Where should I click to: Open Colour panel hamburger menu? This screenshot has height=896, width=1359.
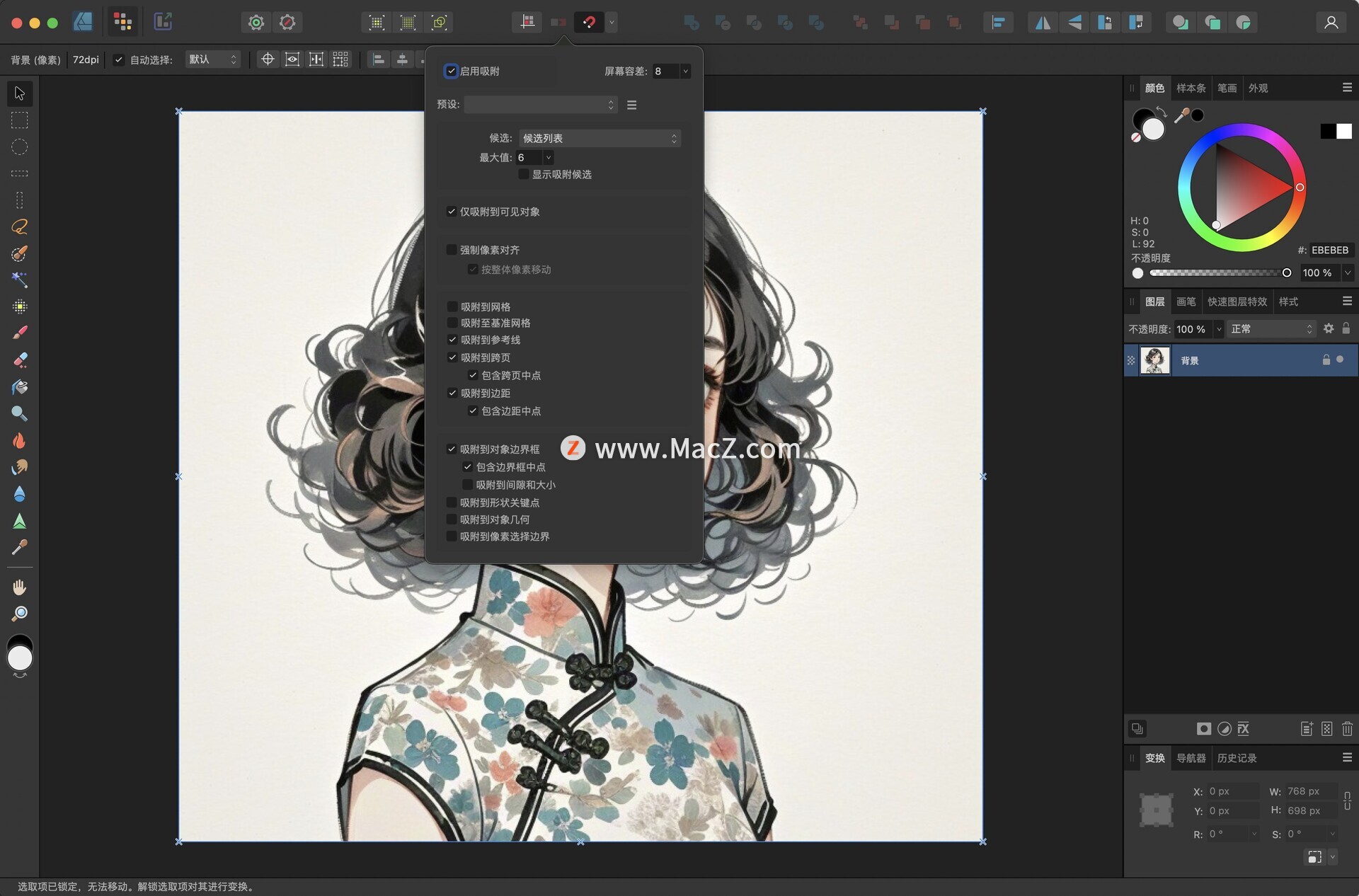(1347, 88)
